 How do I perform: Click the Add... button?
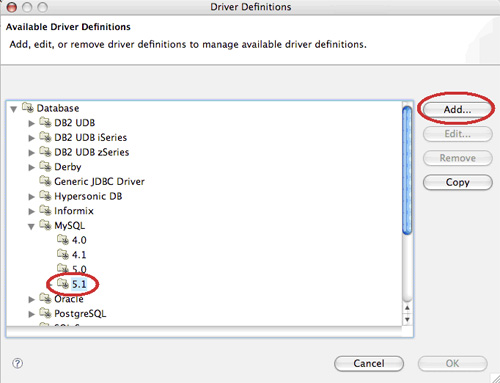click(x=457, y=109)
